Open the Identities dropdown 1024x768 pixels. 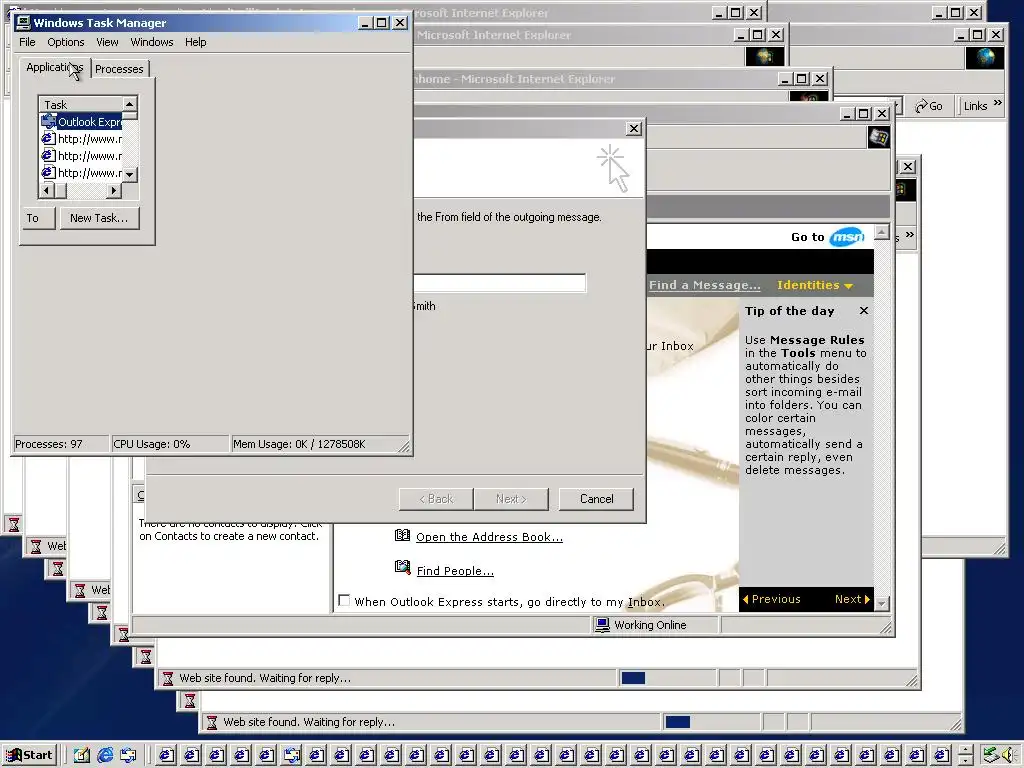coord(814,285)
